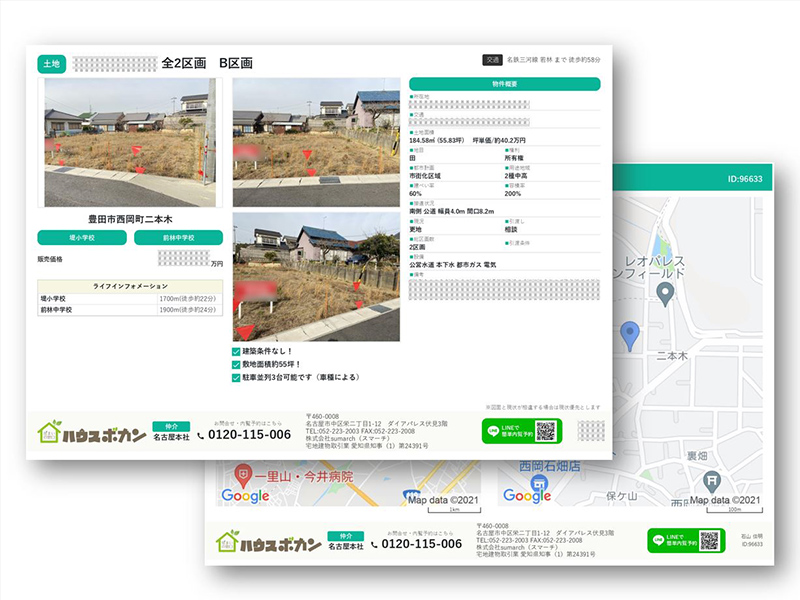This screenshot has width=800, height=600.
Task: Click phone number 0120-115-006 on front flyer
Action: click(249, 435)
